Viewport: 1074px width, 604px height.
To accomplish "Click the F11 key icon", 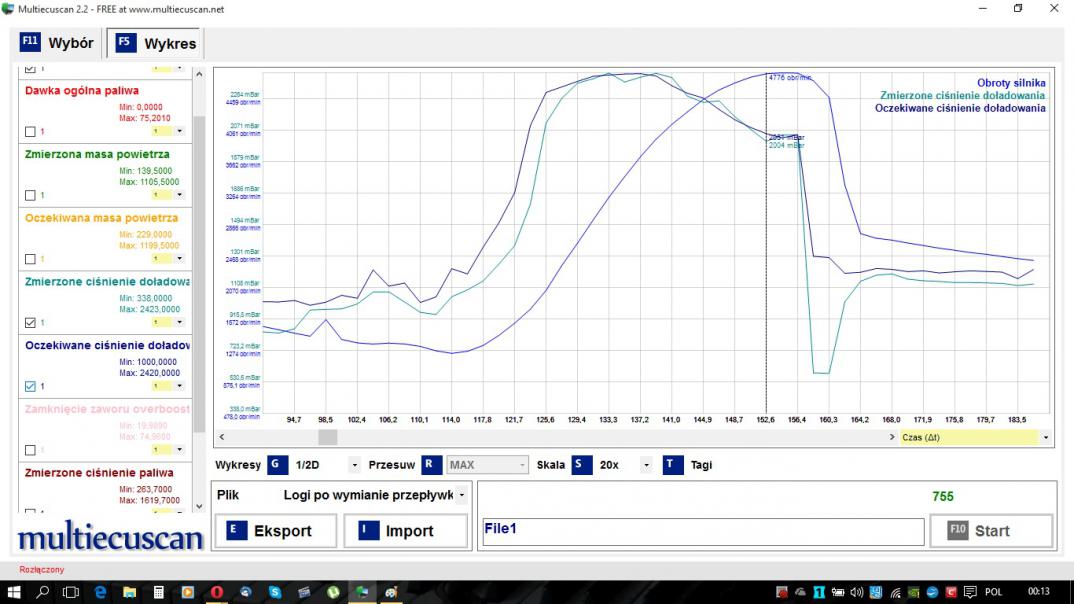I will tap(30, 42).
